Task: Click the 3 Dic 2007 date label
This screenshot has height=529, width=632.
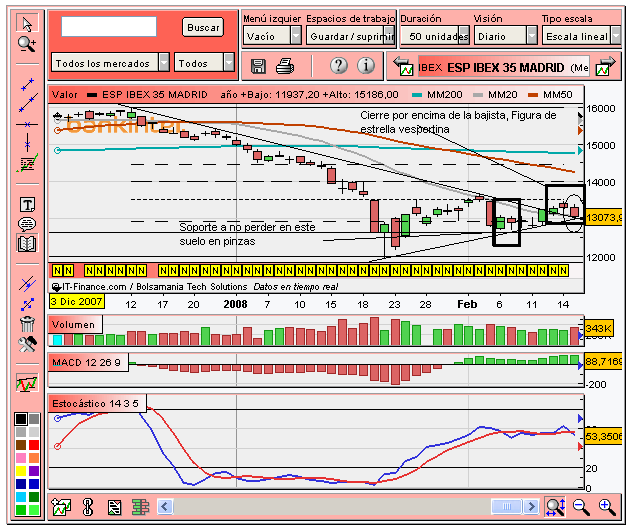Action: [x=77, y=302]
